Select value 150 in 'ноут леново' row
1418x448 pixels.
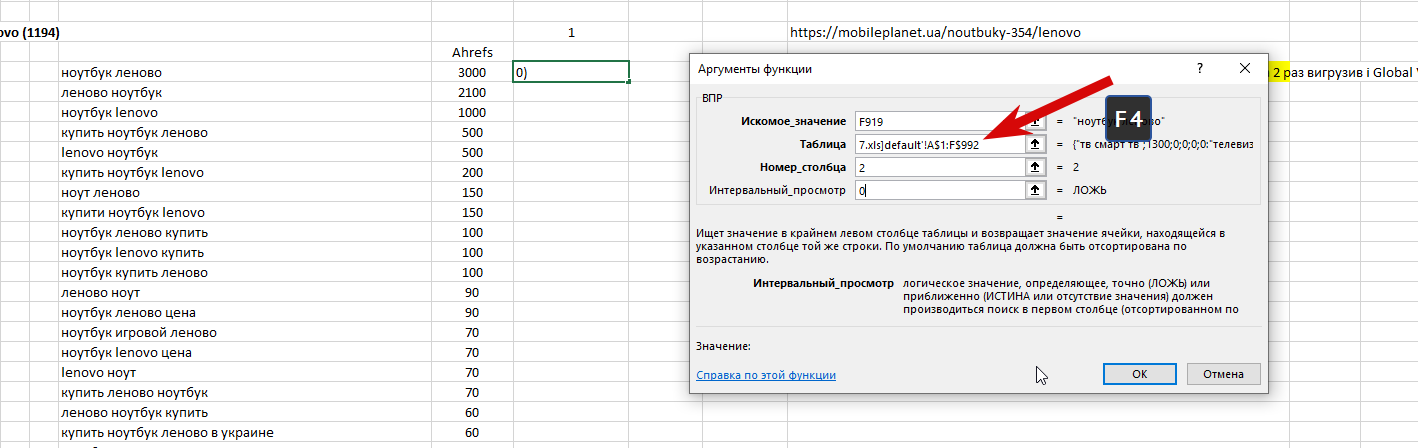pyautogui.click(x=472, y=192)
